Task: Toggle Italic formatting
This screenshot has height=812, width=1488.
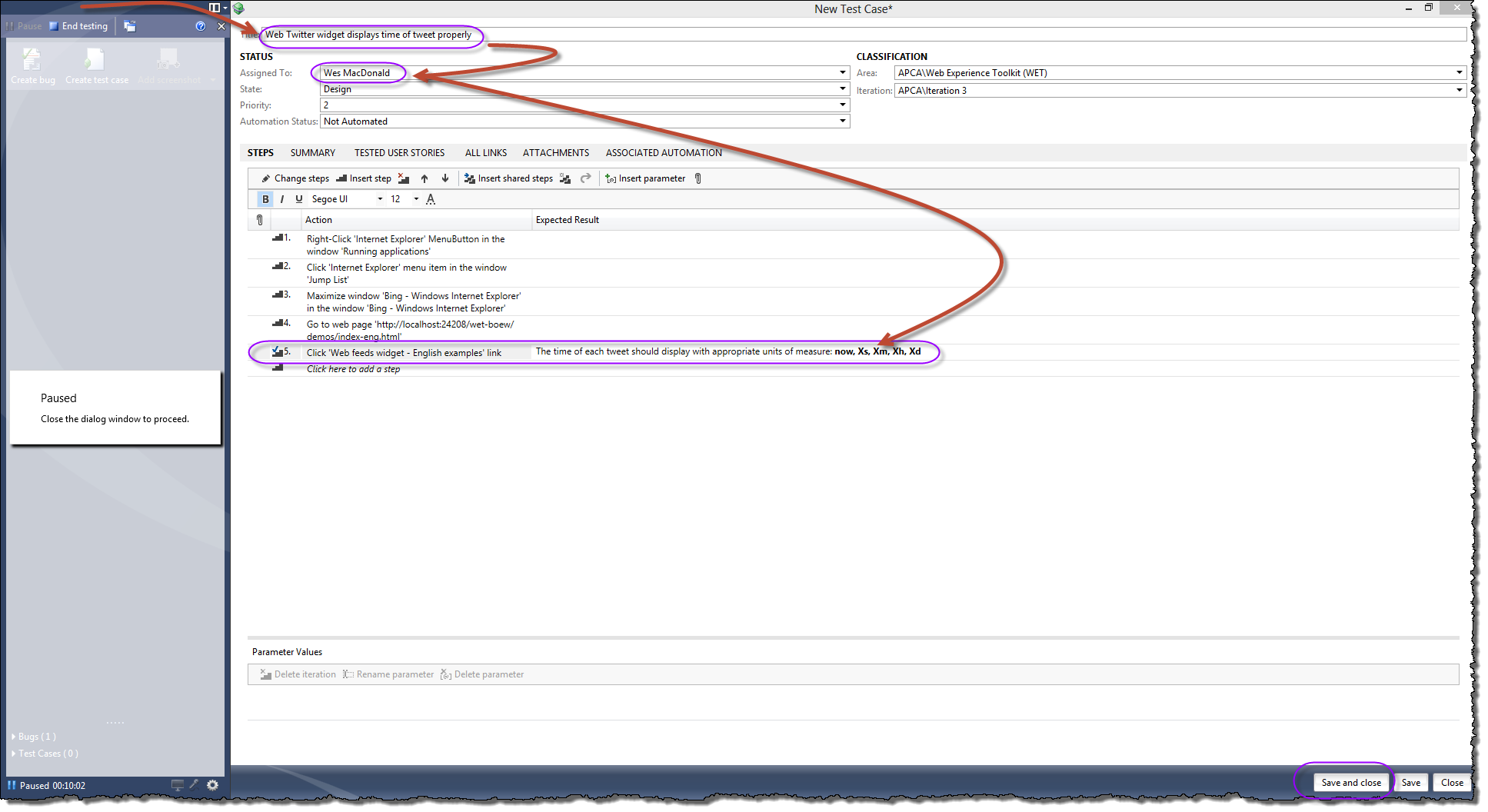Action: [282, 199]
